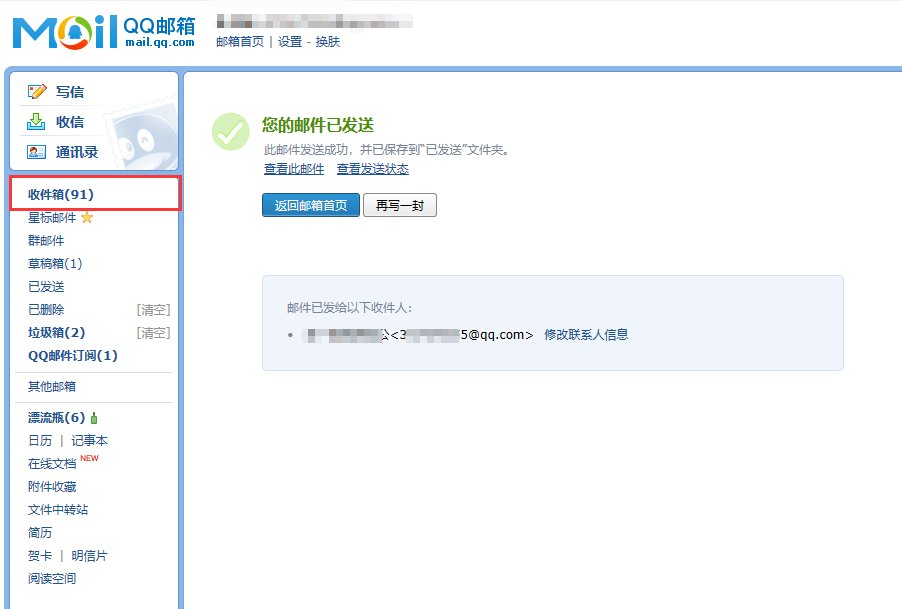Image resolution: width=902 pixels, height=609 pixels.
Task: Open 设置 settings in the top bar
Action: coord(290,43)
